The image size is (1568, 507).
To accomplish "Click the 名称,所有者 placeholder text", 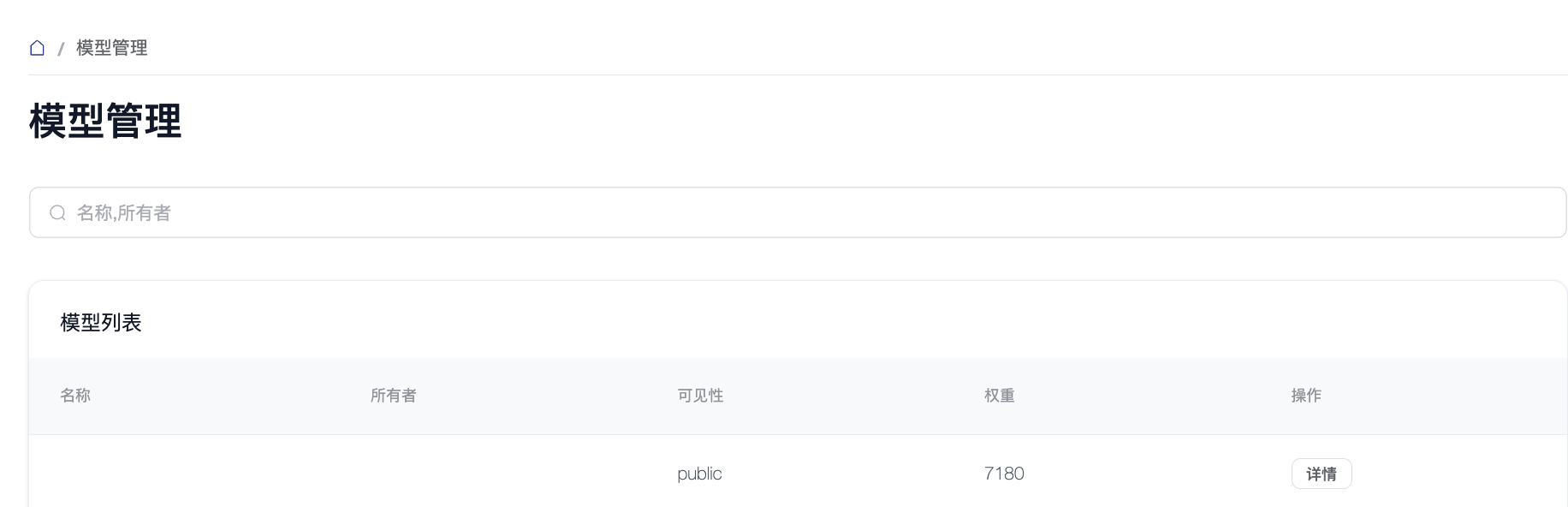I will pos(124,213).
